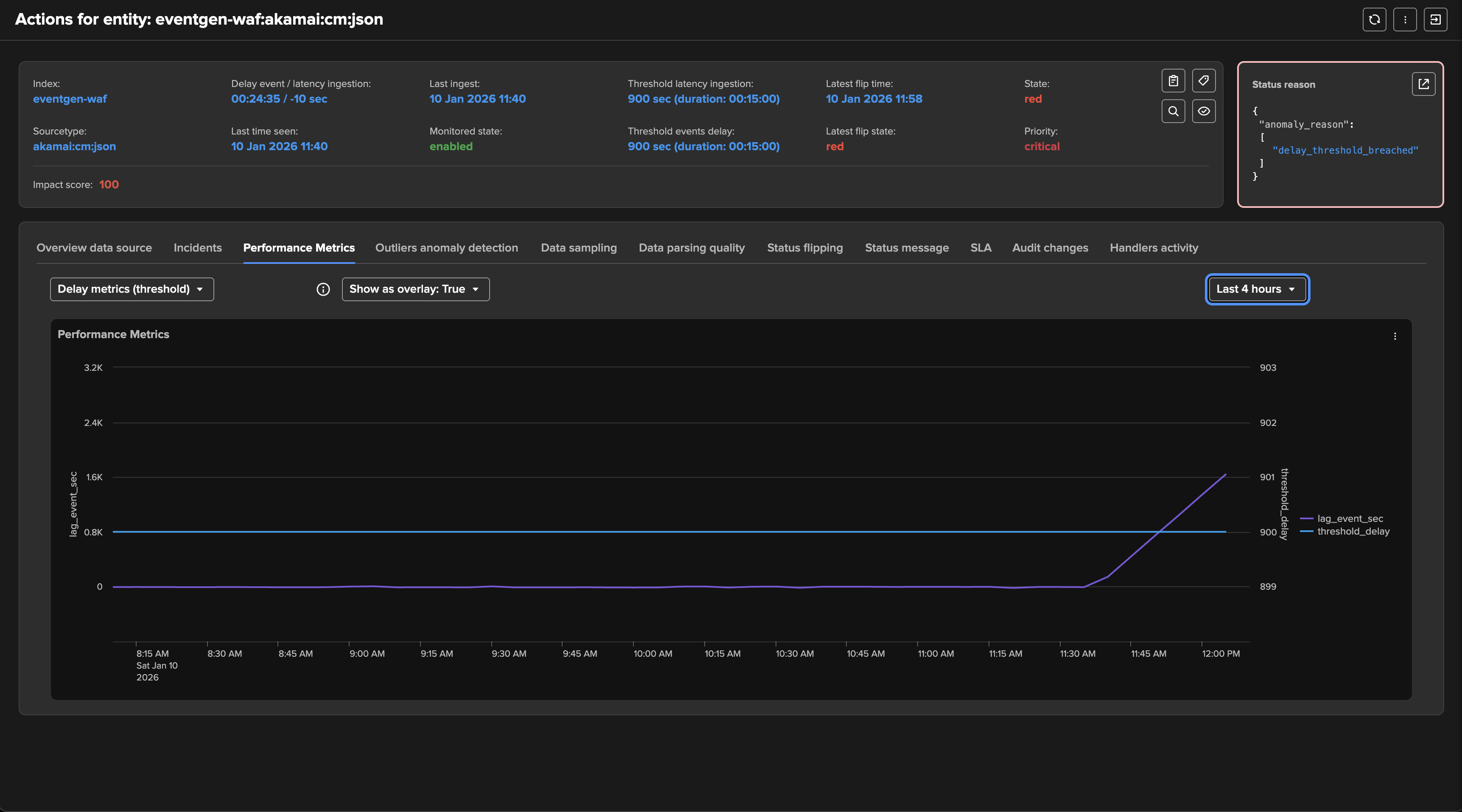Click the magnifier search icon
The image size is (1462, 812).
(x=1173, y=111)
